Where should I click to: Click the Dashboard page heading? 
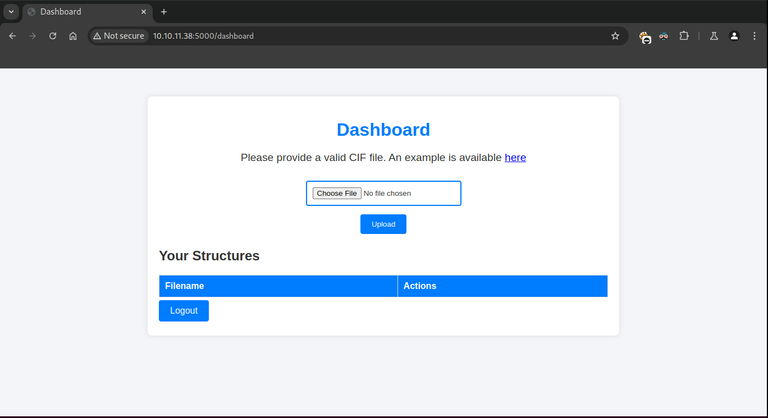(x=383, y=130)
